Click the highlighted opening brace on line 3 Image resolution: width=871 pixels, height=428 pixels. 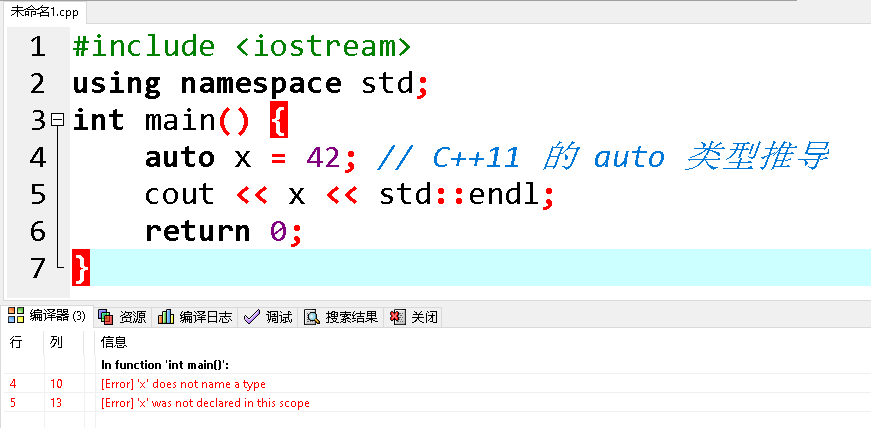(279, 120)
